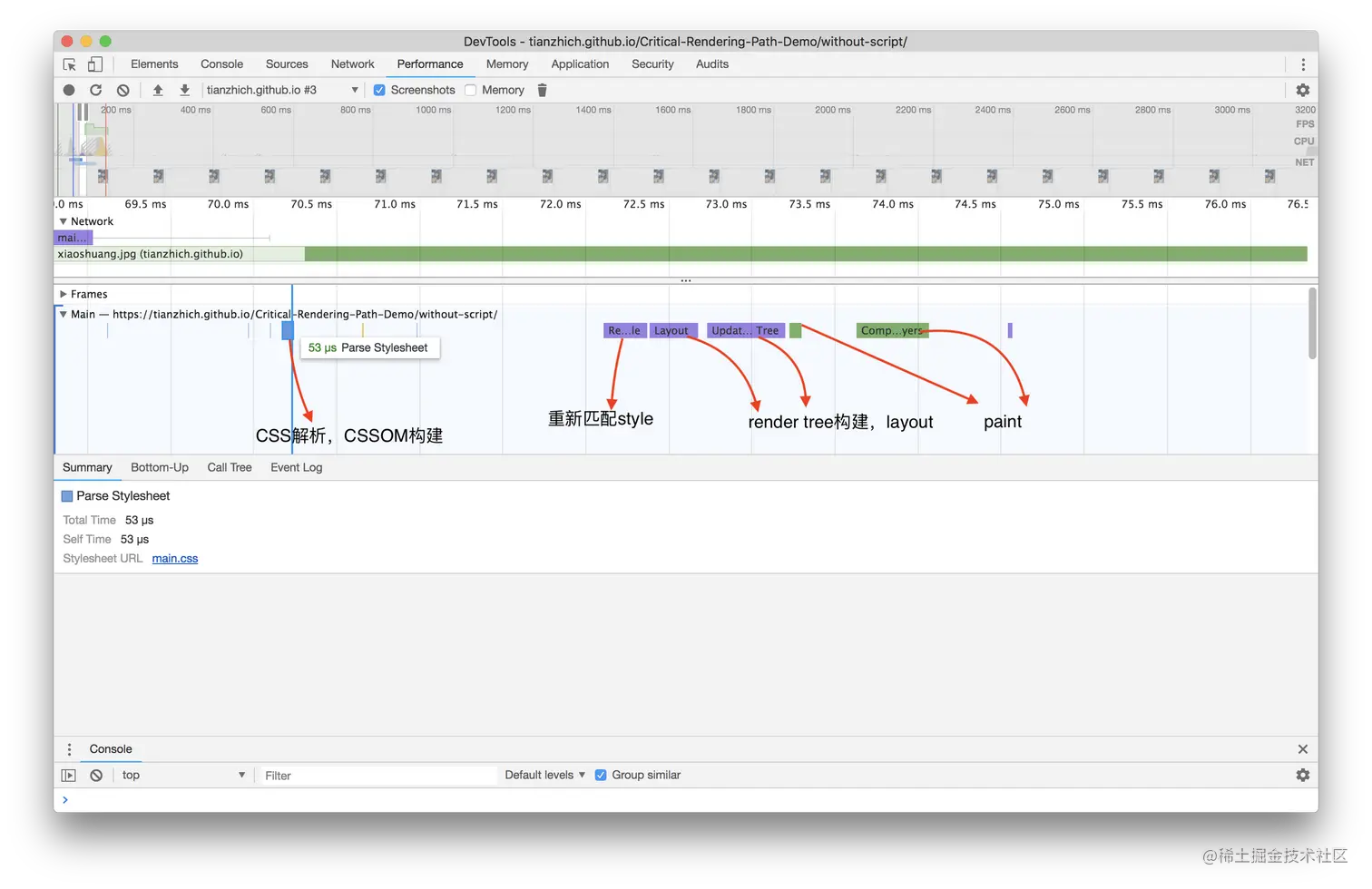This screenshot has height=889, width=1372.
Task: Enable the Memory checkbox
Action: point(470,90)
